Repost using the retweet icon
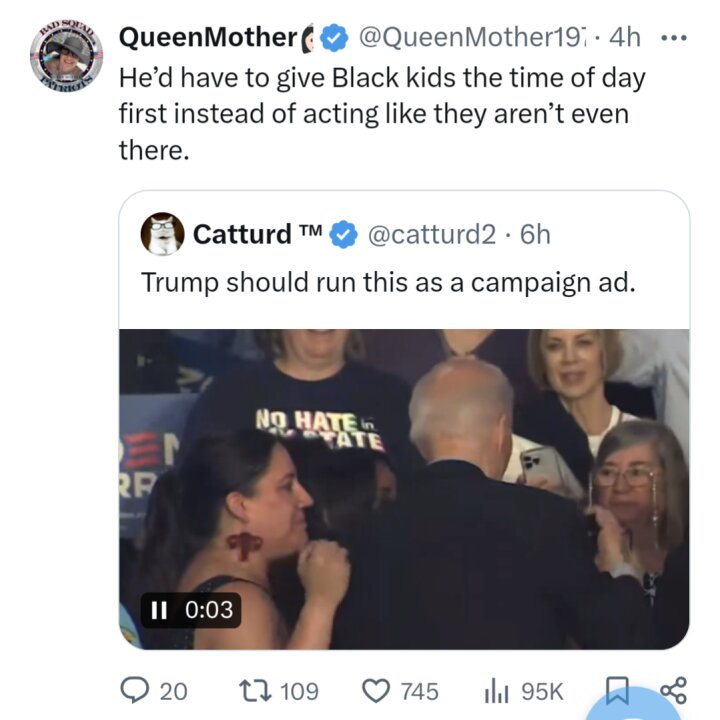 255,691
